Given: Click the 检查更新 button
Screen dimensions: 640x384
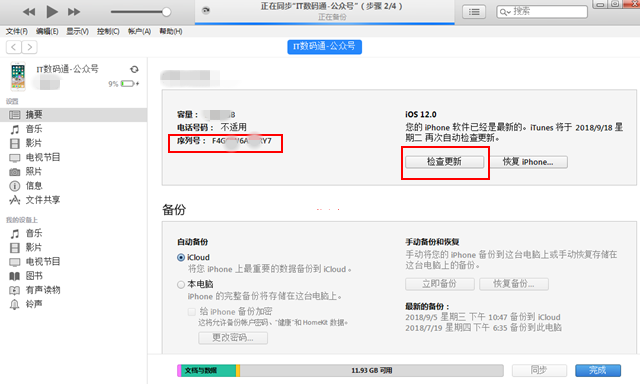Looking at the screenshot, I should (444, 162).
